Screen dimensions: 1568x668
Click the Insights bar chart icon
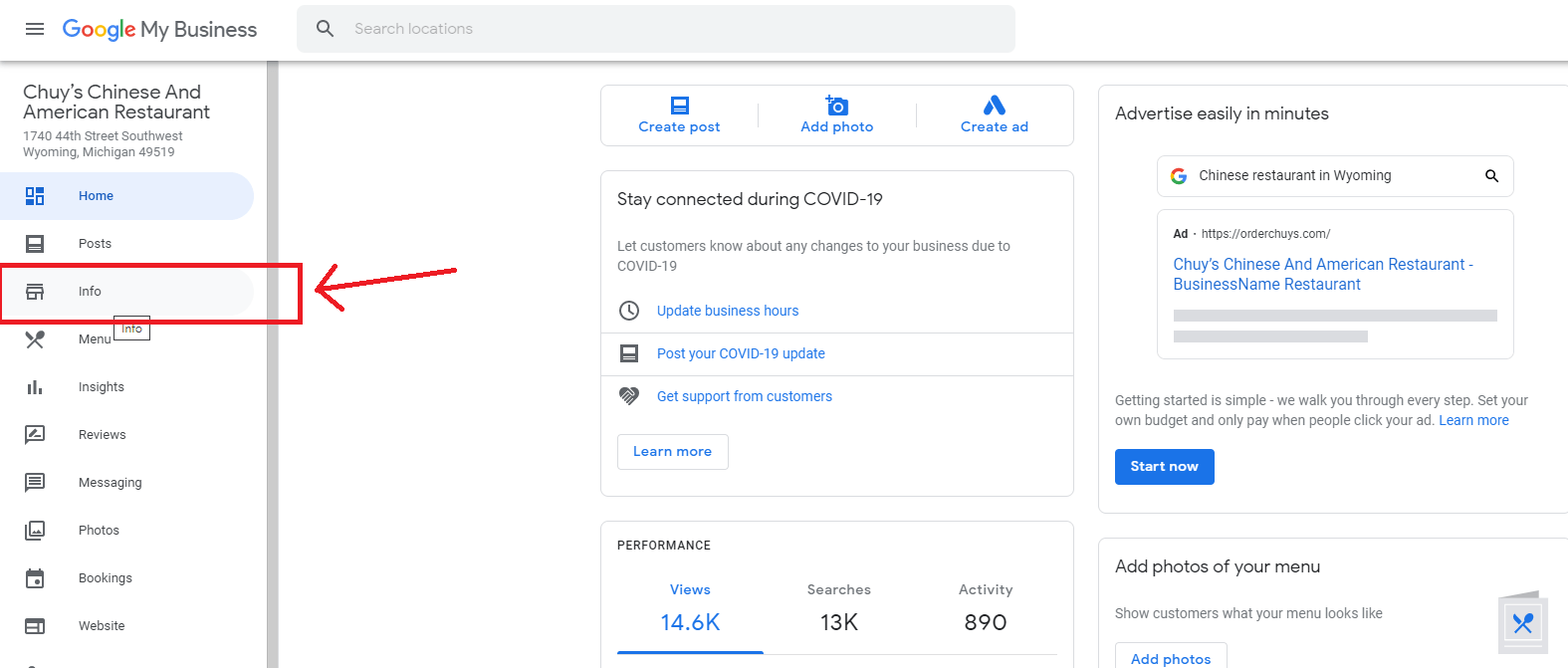(35, 387)
